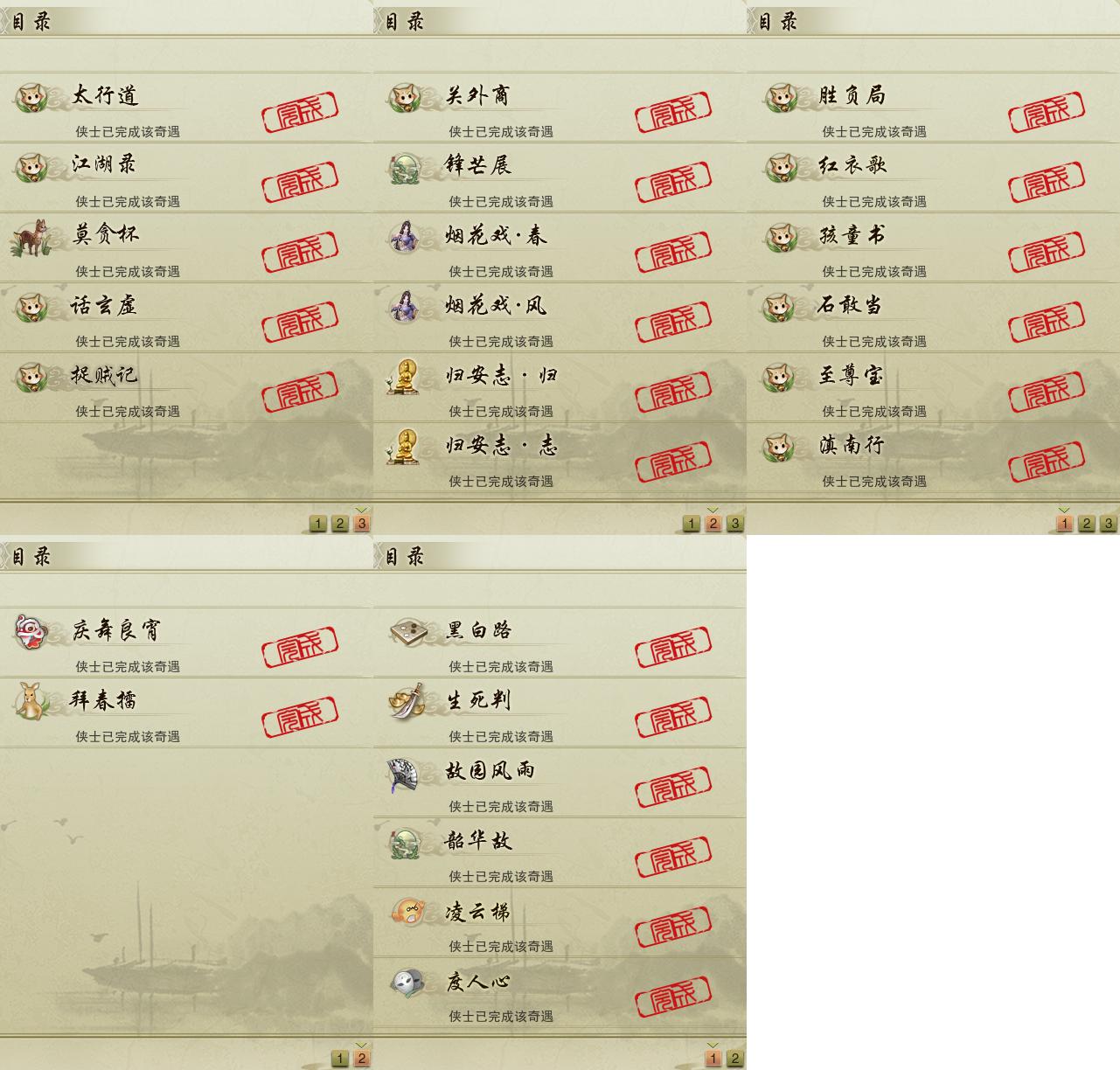Go to page 1 in the 太行道 panel
Image resolution: width=1120 pixels, height=1070 pixels.
point(318,524)
